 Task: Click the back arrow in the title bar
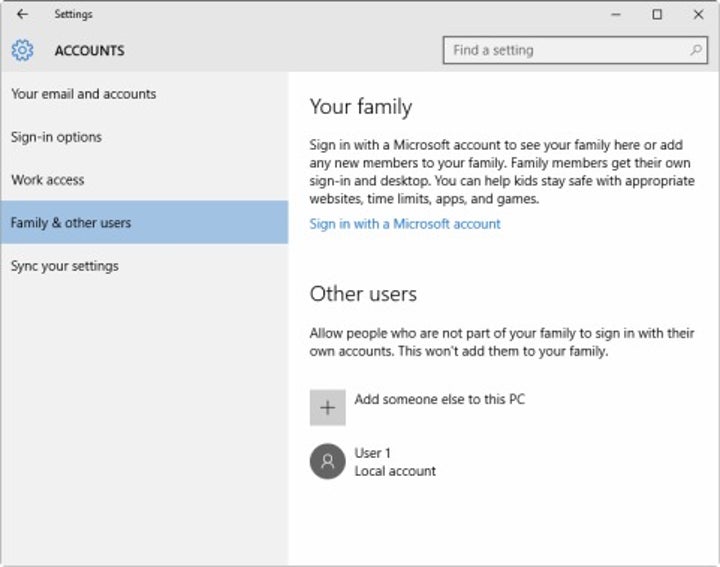22,15
